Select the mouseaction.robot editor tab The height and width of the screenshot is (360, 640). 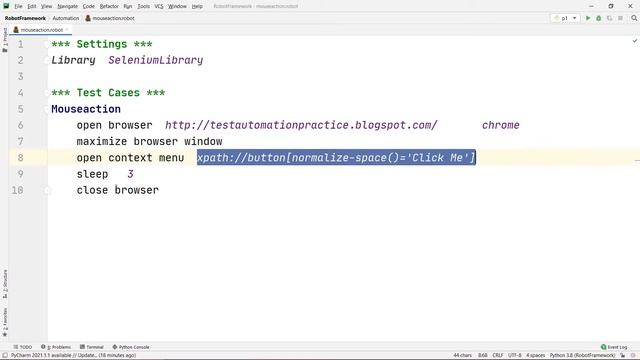(x=39, y=30)
